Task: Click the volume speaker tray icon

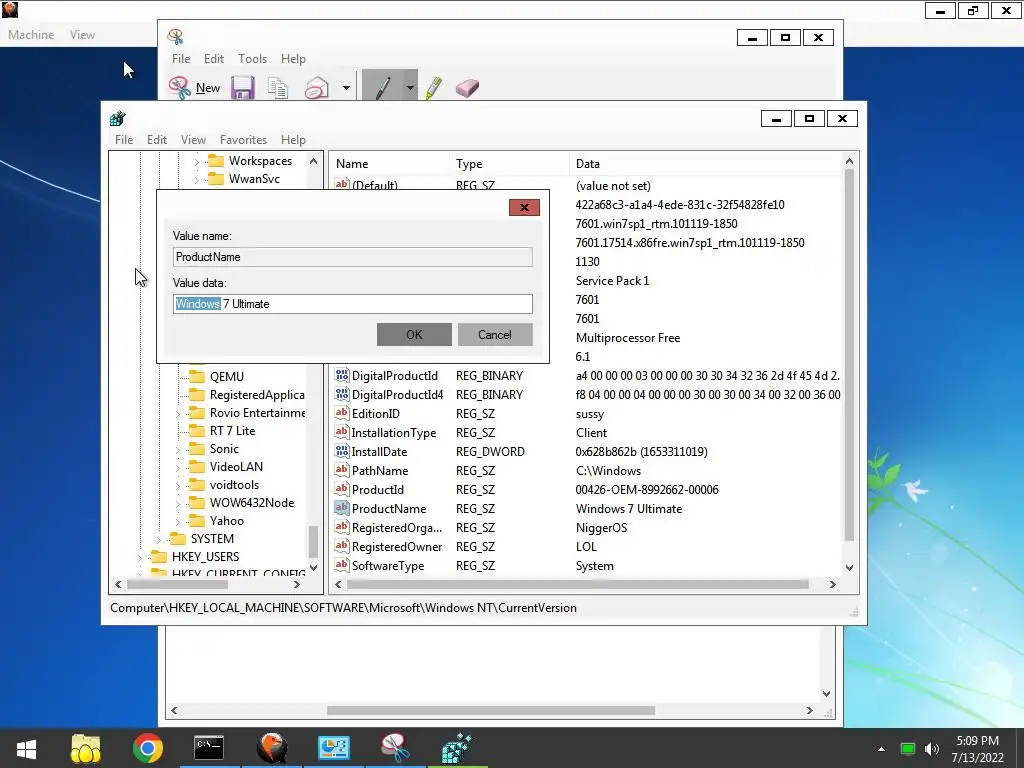Action: (x=932, y=749)
